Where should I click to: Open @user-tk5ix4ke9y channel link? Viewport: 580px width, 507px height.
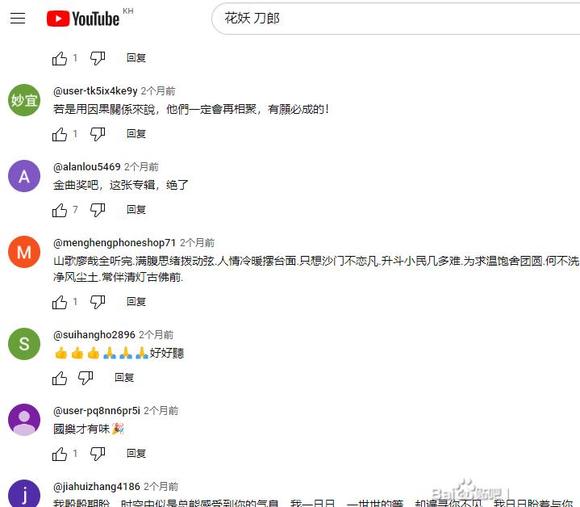coord(95,91)
